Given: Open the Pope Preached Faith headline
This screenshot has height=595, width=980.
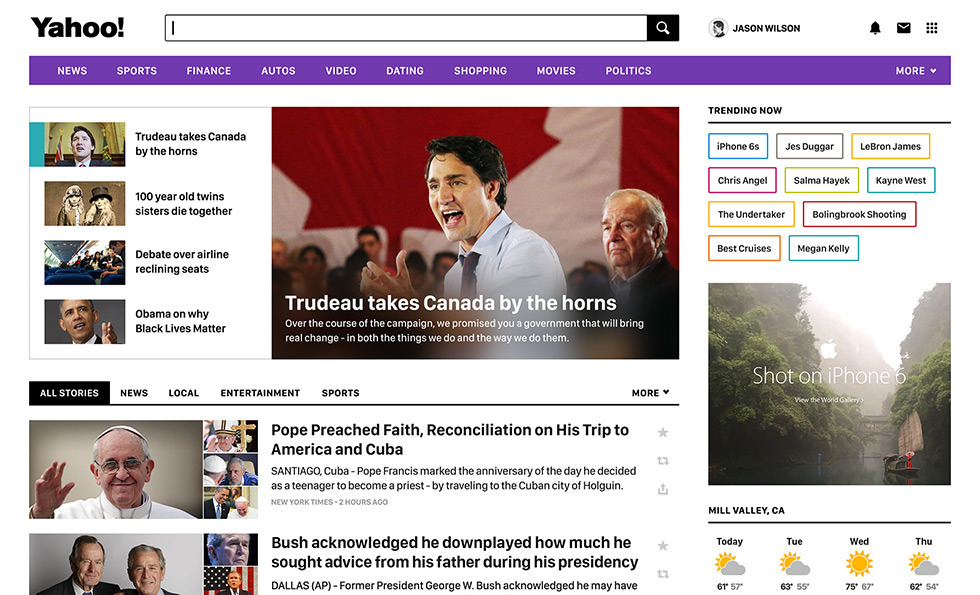Looking at the screenshot, I should pos(450,439).
